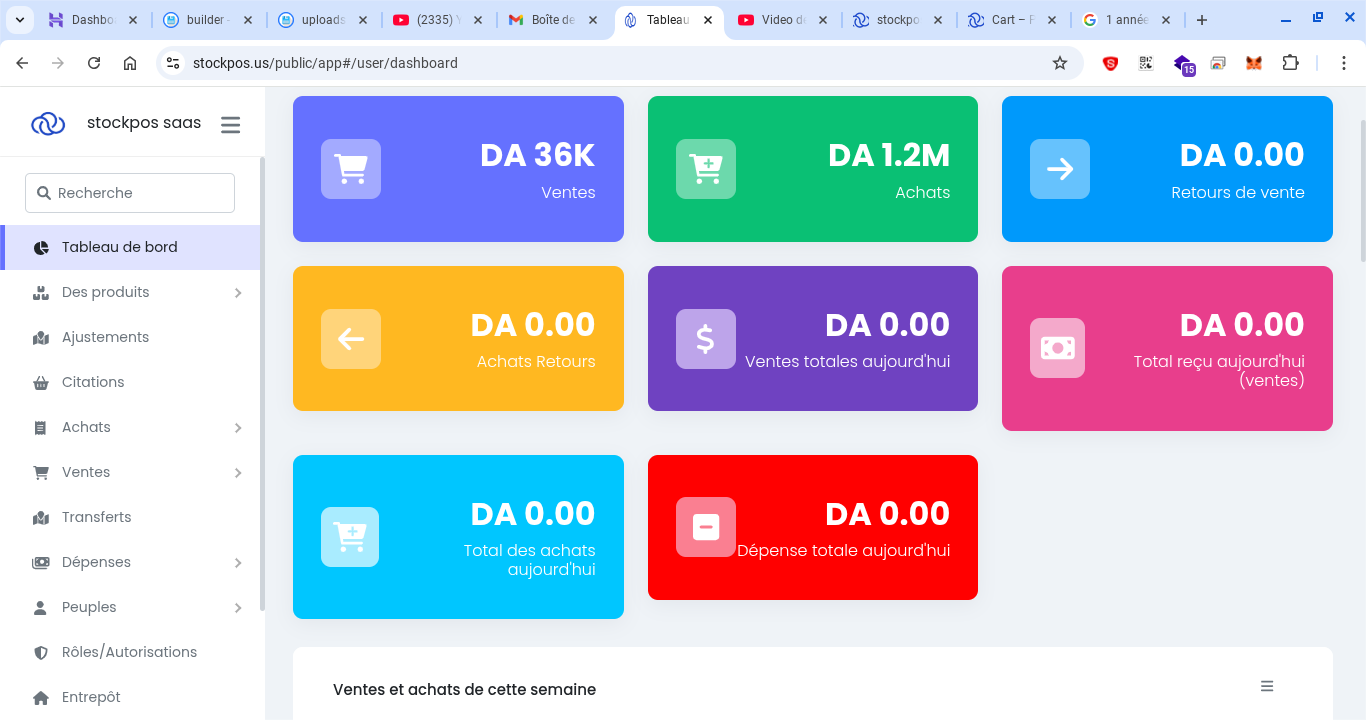Open the Citations page link
This screenshot has width=1366, height=720.
click(93, 382)
